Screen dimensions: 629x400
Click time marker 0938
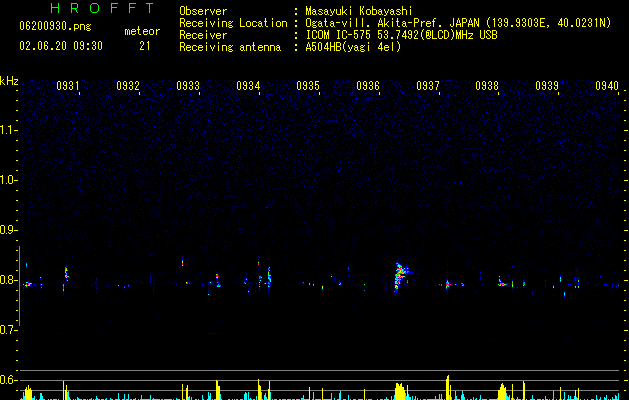pos(487,86)
